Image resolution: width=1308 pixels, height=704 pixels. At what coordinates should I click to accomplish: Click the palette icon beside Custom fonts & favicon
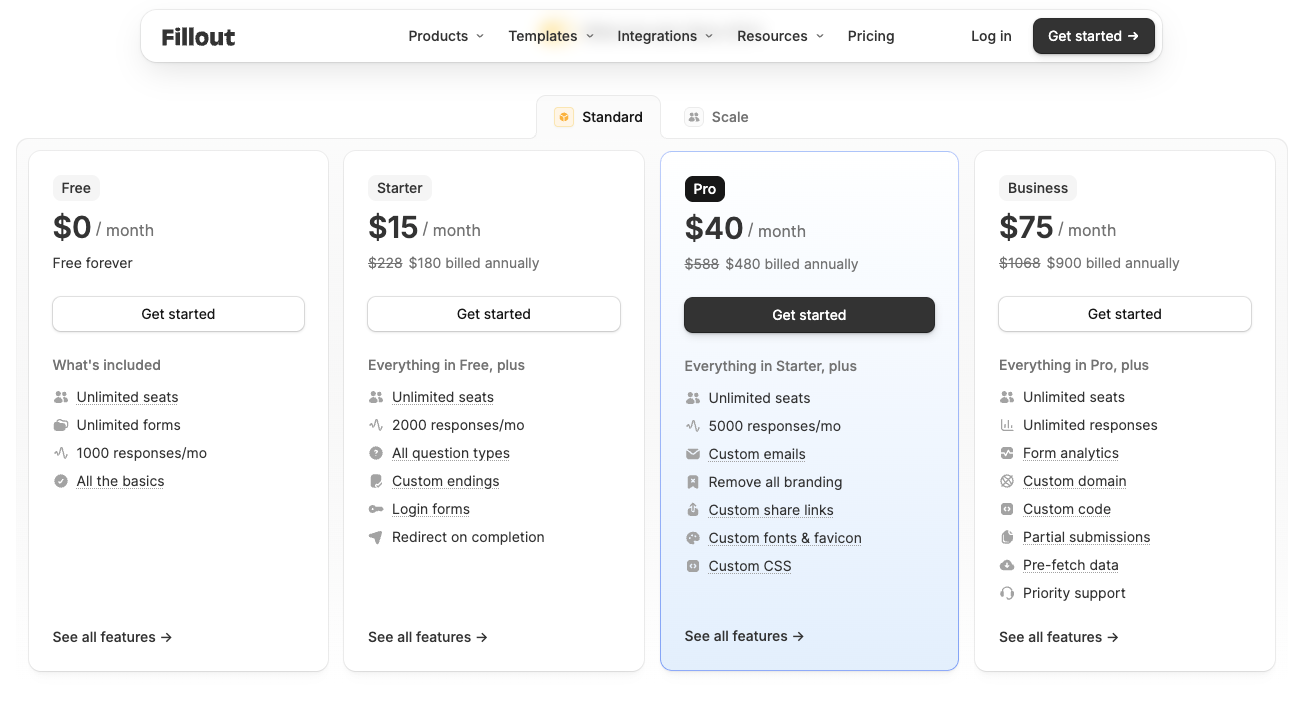(692, 538)
